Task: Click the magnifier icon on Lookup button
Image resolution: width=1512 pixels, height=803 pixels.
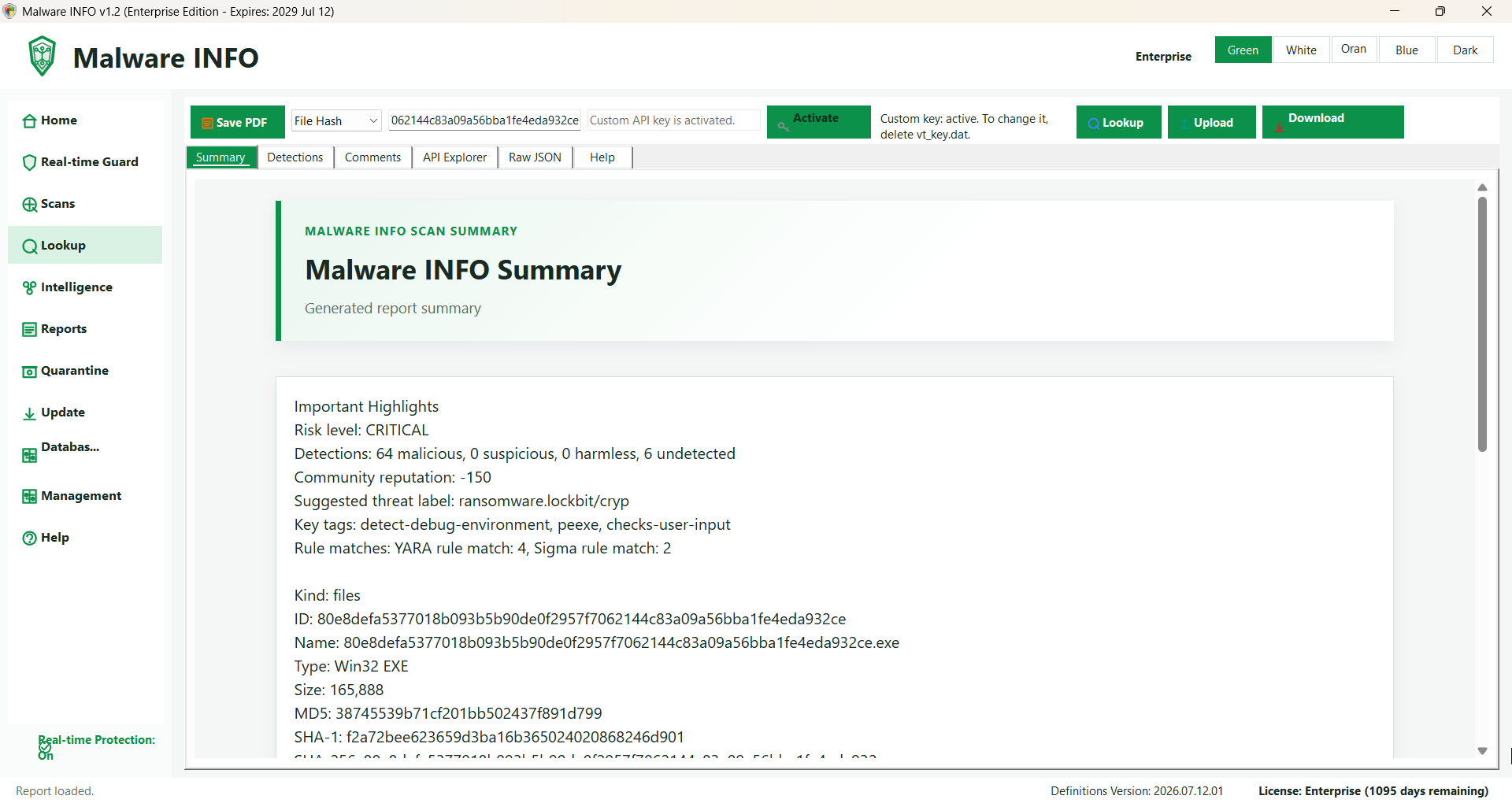Action: point(1093,123)
